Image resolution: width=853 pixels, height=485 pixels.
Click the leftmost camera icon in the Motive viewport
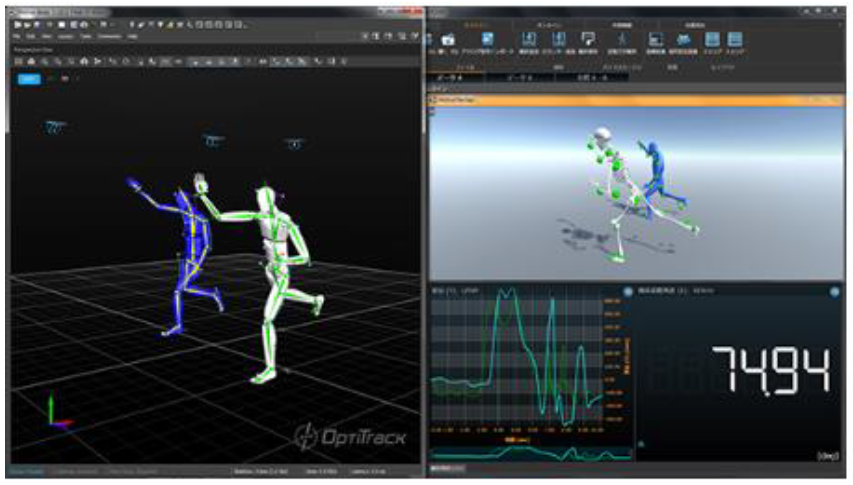(55, 127)
